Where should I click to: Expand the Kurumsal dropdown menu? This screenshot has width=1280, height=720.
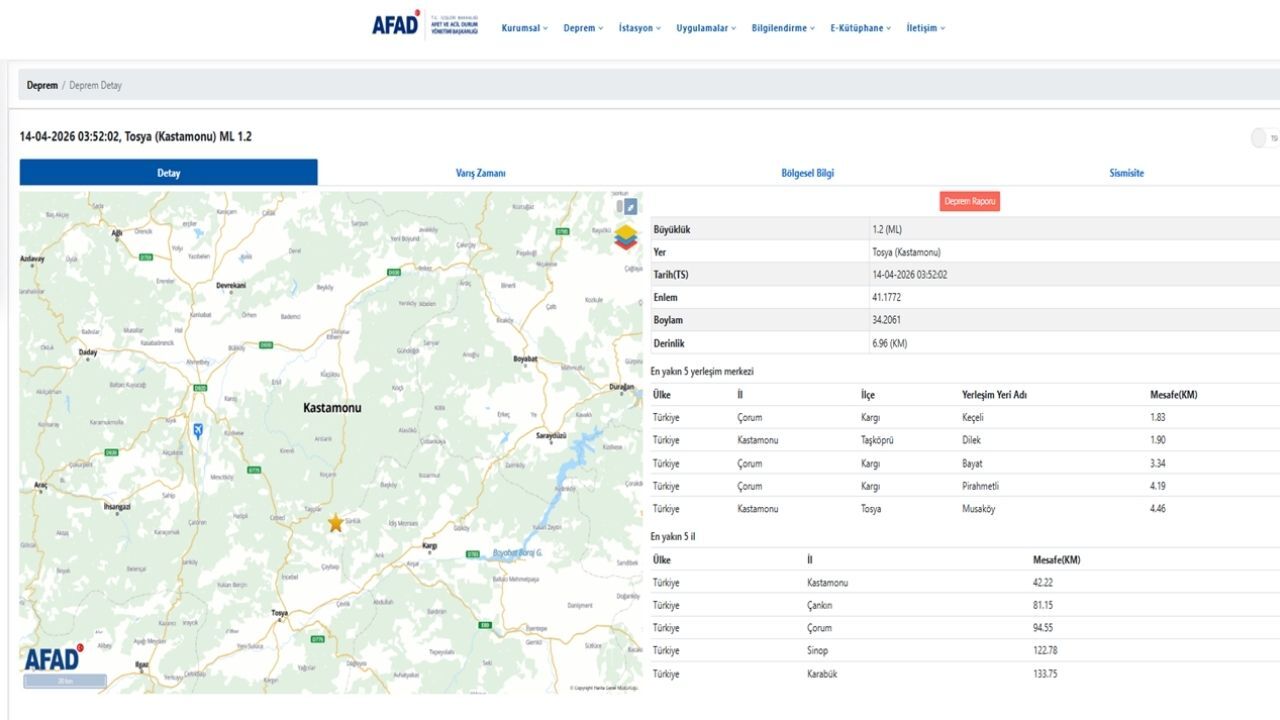point(524,28)
